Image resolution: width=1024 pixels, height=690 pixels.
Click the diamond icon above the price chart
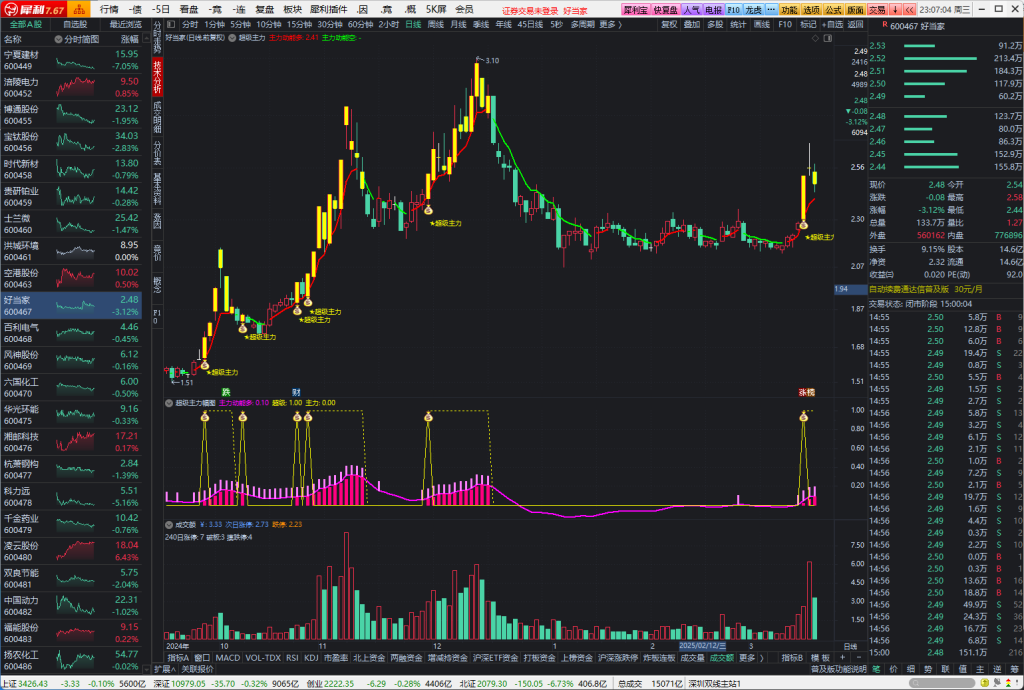815,39
